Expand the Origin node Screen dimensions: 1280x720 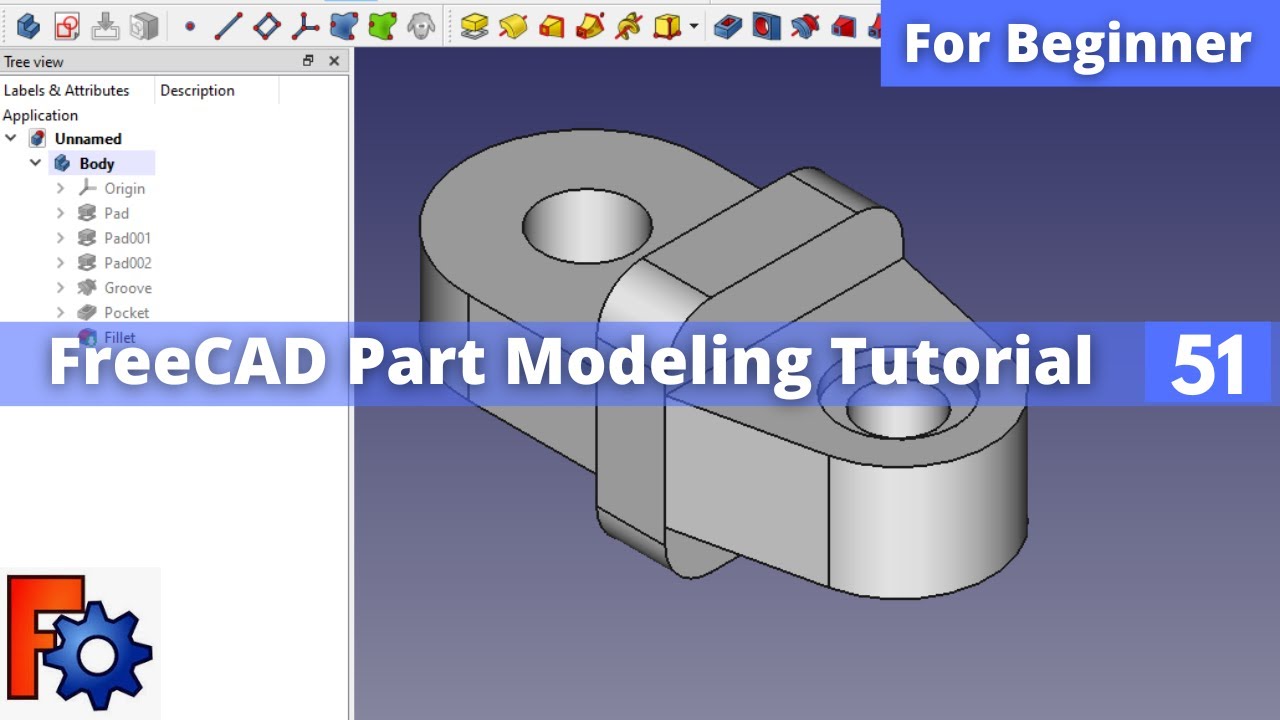(x=60, y=188)
